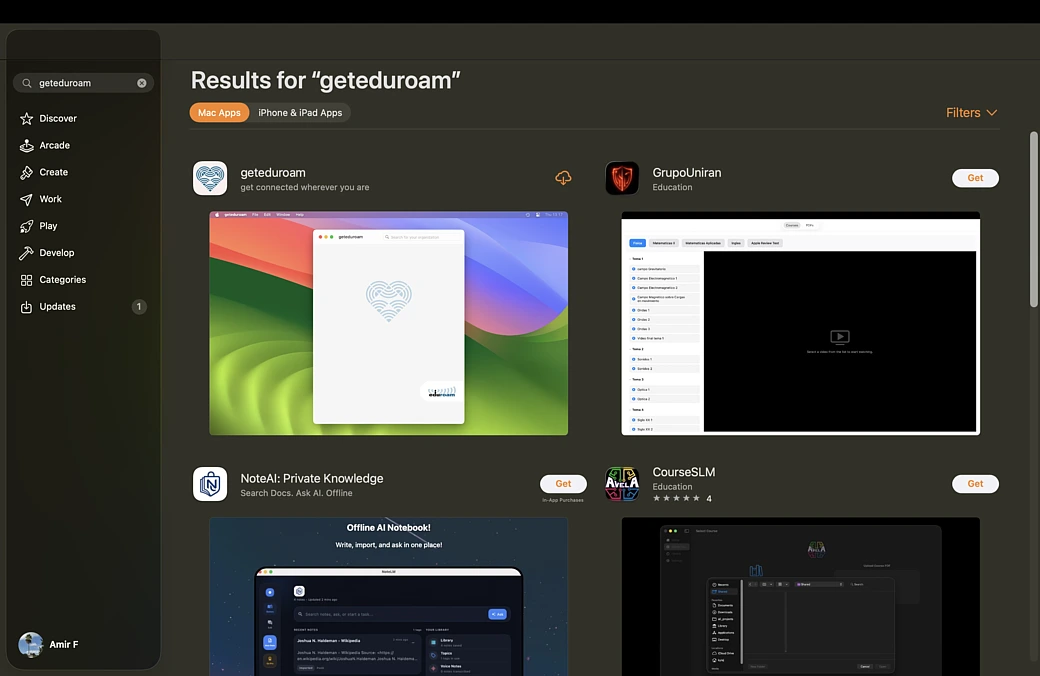Click the Play rocket icon
This screenshot has width=1040, height=676.
(x=27, y=226)
